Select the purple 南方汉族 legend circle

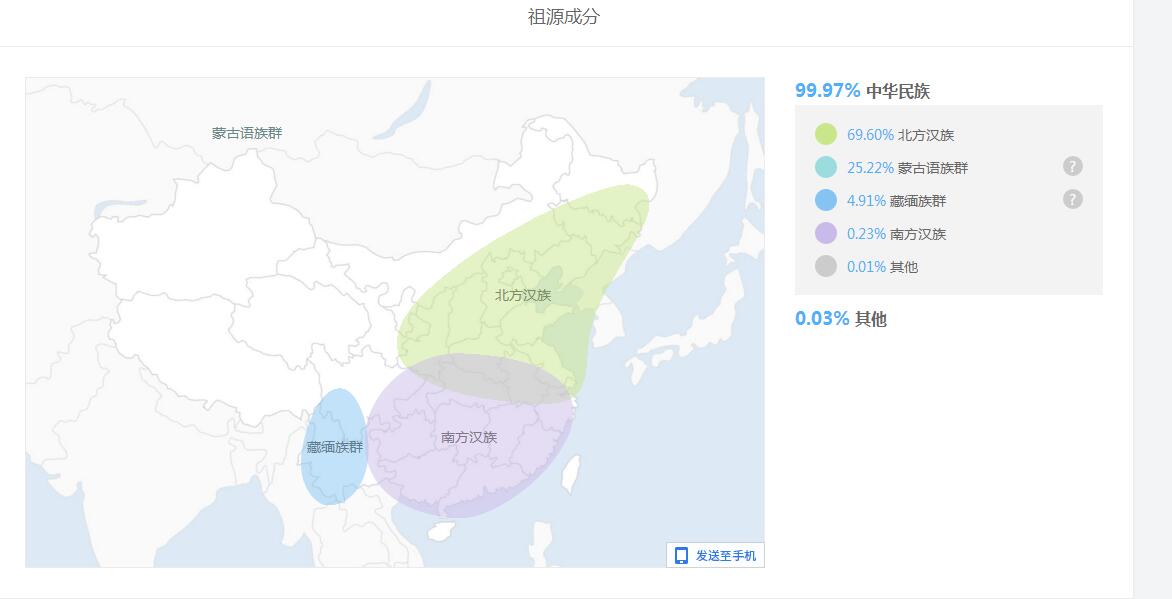pos(826,233)
